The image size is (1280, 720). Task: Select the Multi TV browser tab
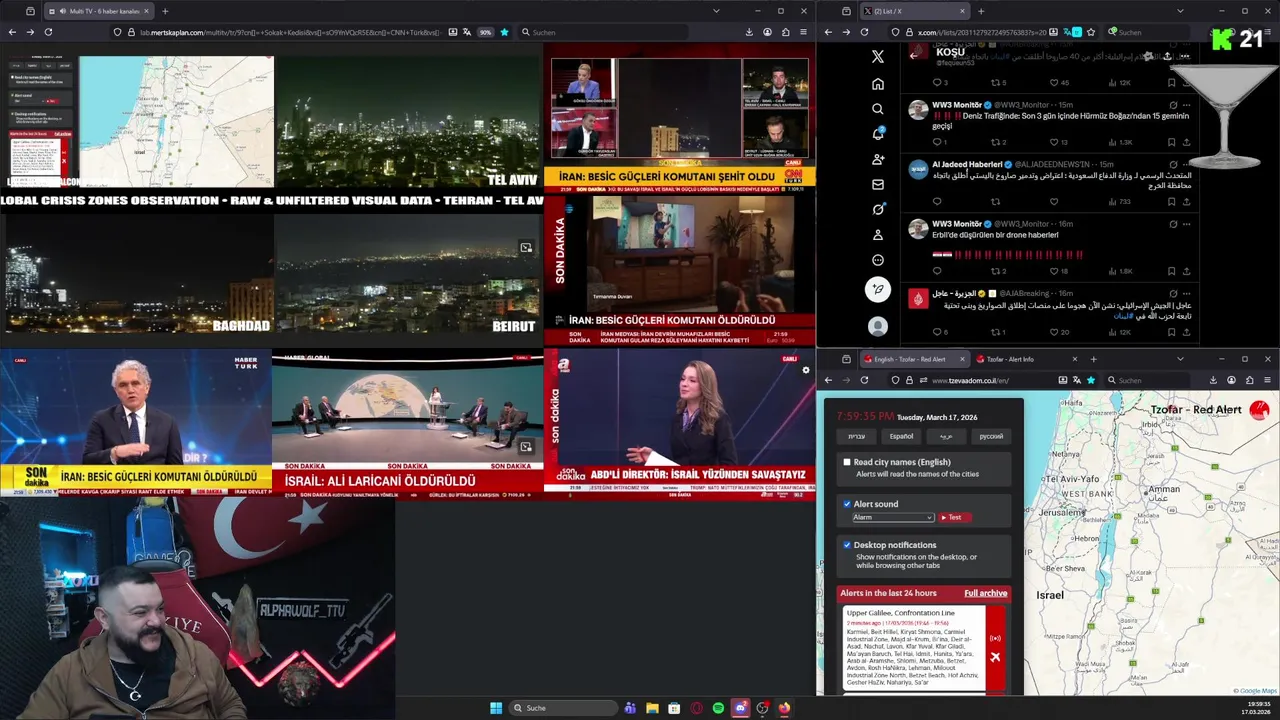(100, 11)
